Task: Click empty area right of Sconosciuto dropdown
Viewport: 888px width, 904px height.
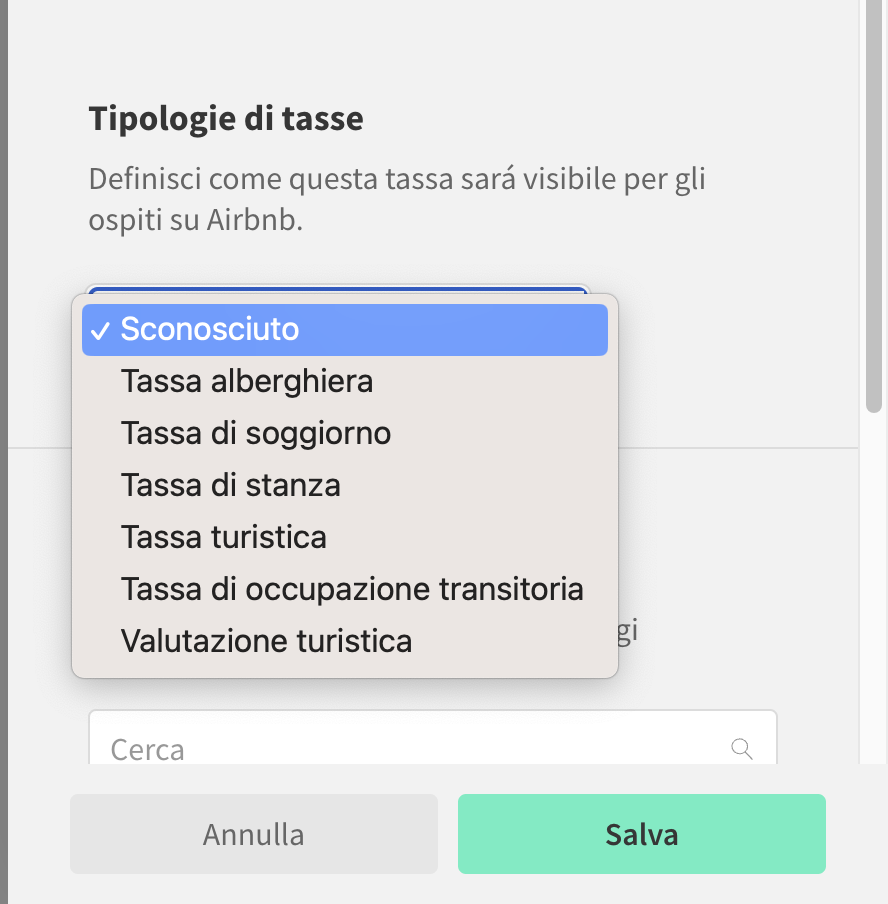Action: pyautogui.click(x=738, y=346)
